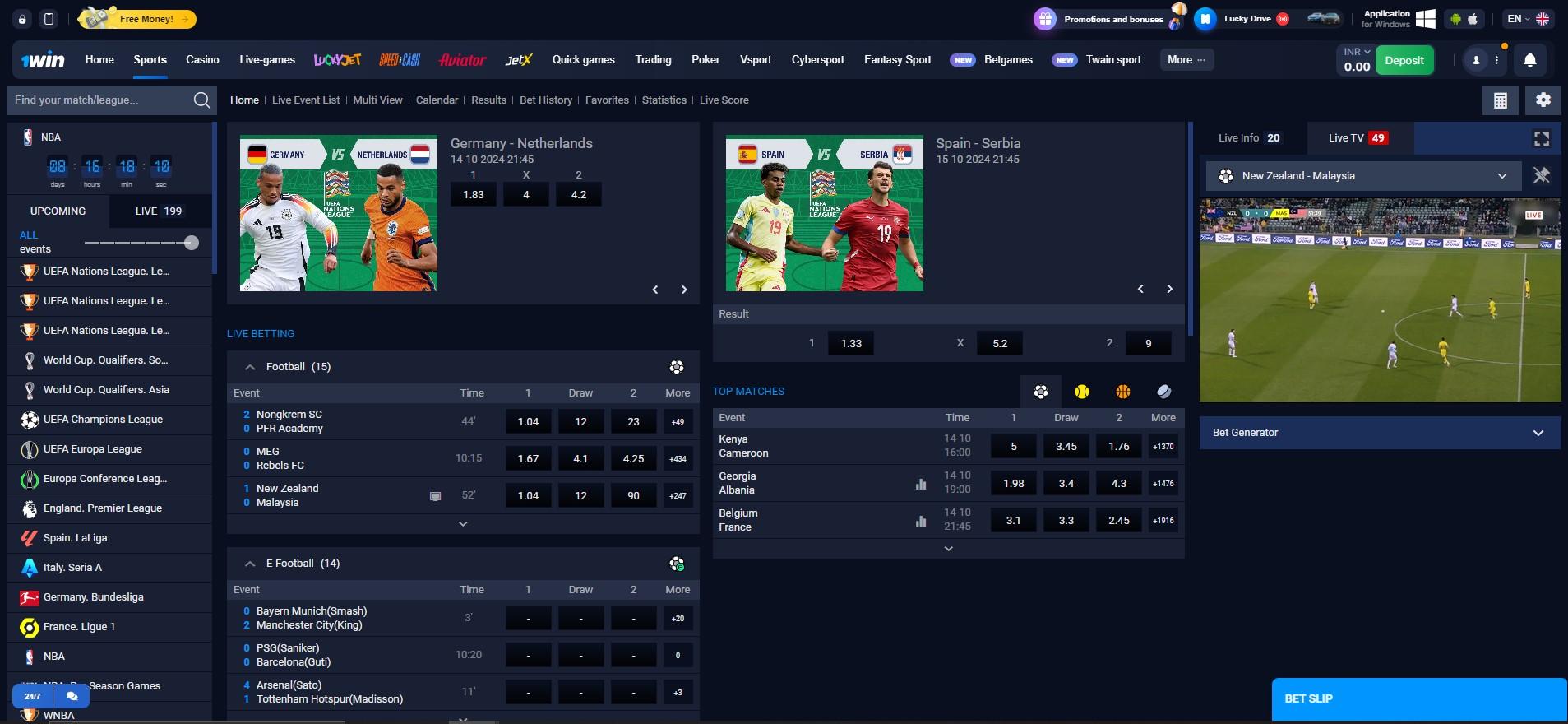Open Bet History submenu link
The width and height of the screenshot is (1568, 724).
pos(546,100)
